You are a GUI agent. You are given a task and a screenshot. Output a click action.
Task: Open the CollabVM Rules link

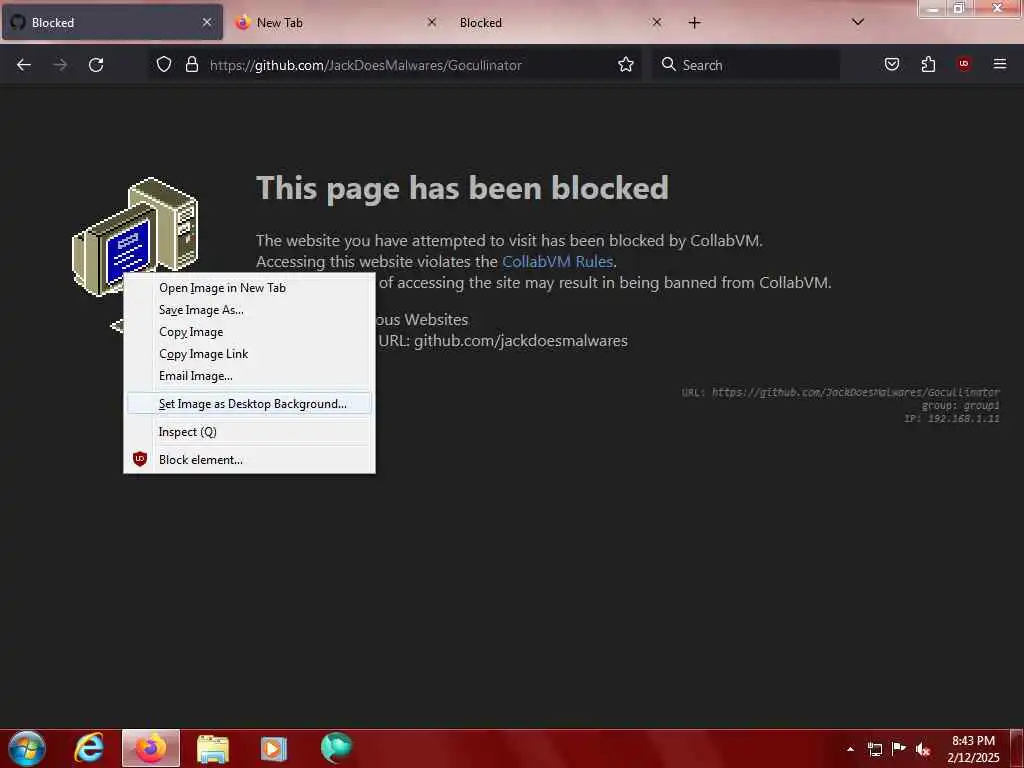(557, 262)
